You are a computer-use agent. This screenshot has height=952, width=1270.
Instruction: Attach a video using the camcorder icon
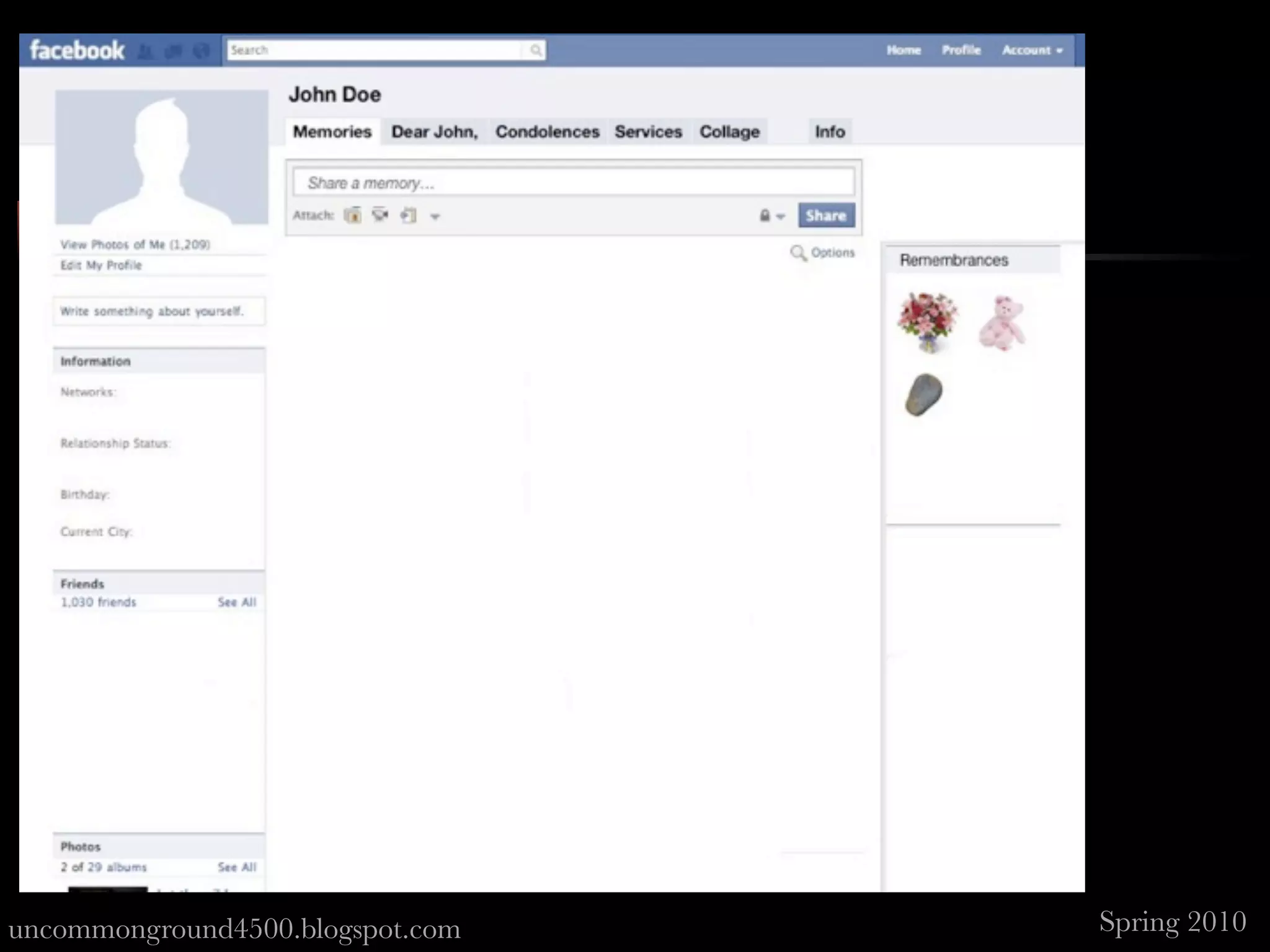coord(380,215)
